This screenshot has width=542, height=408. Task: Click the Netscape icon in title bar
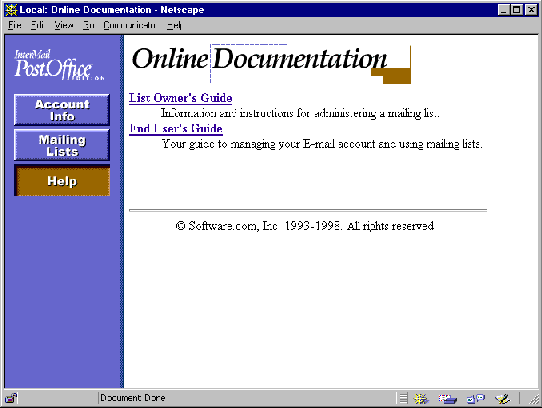(11, 10)
